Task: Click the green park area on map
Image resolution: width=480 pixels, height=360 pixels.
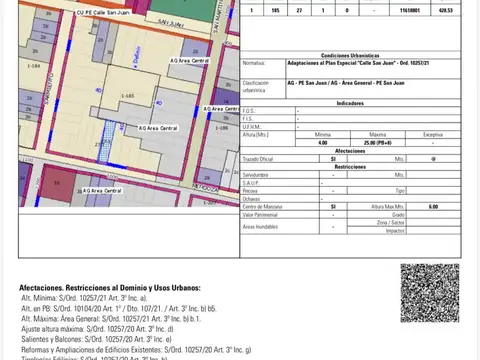Action: (x=183, y=9)
